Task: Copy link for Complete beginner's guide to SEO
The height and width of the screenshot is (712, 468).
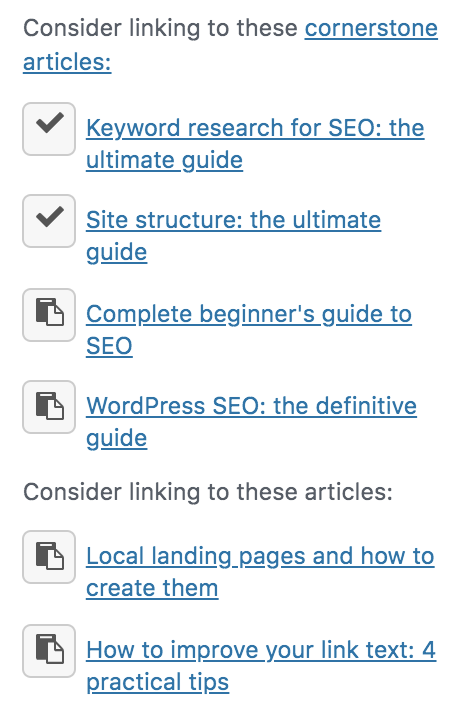Action: pyautogui.click(x=49, y=315)
